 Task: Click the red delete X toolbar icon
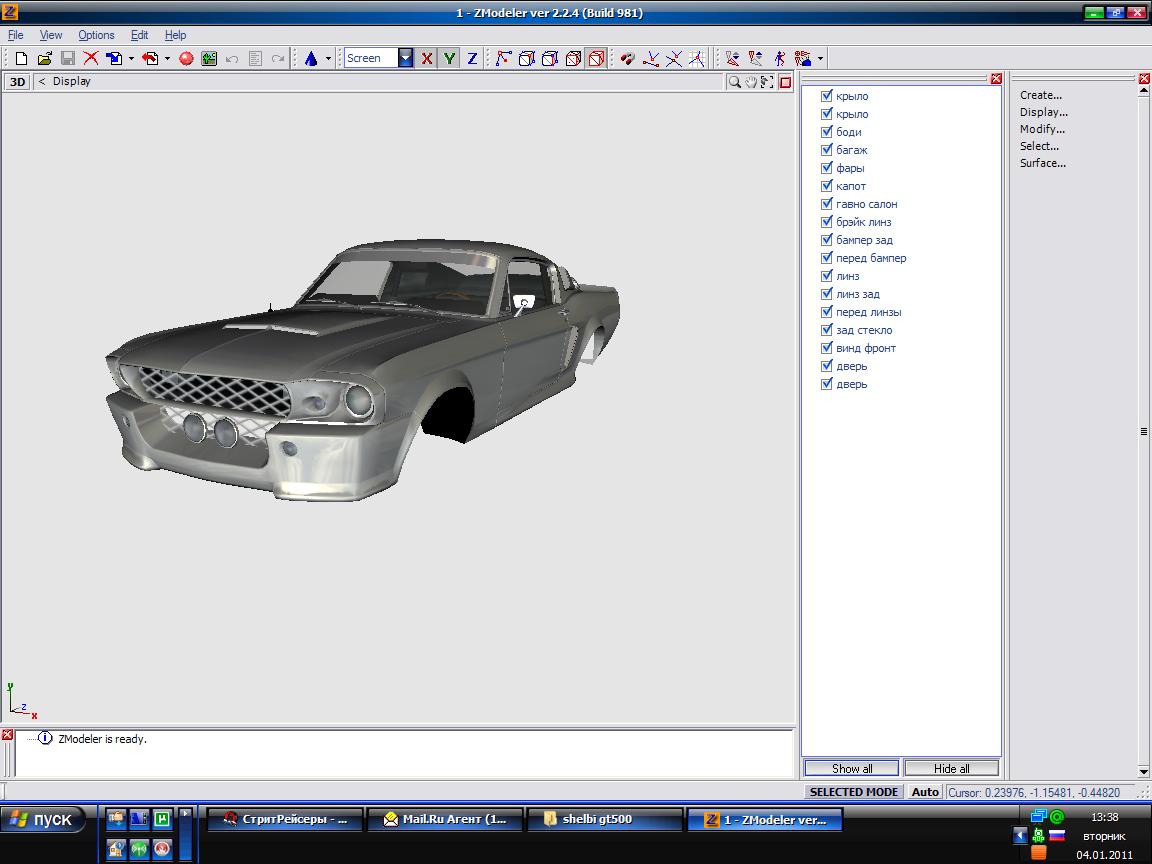click(x=91, y=59)
